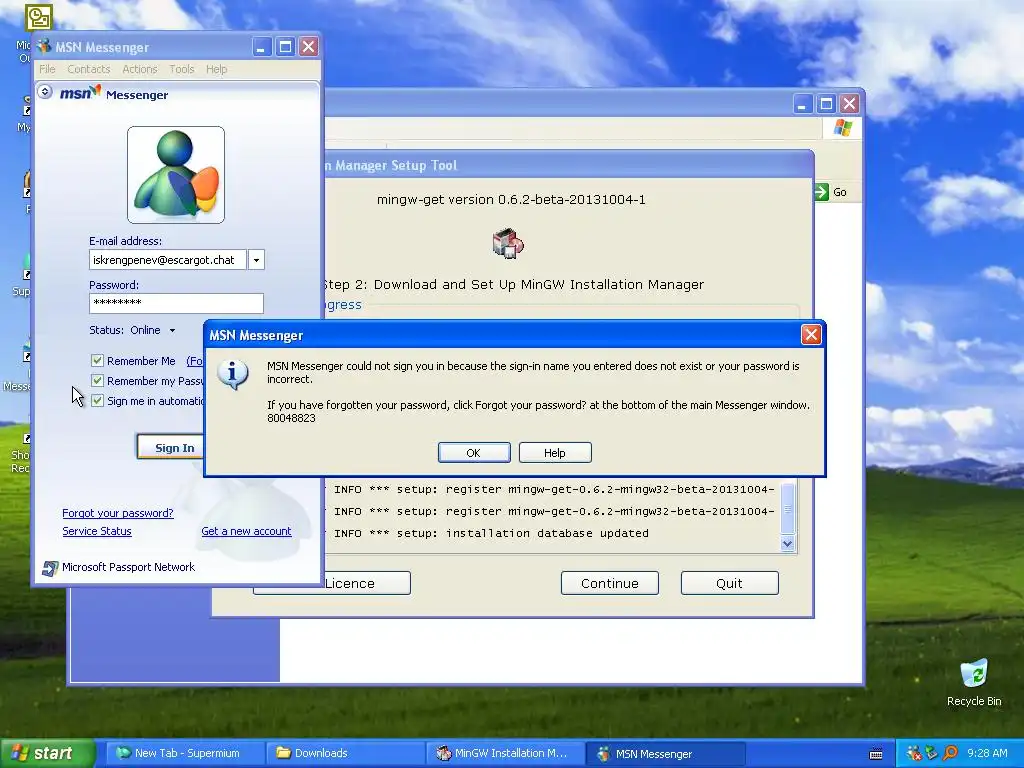Click the 9:28 AM system clock
This screenshot has width=1024, height=768.
[x=987, y=753]
